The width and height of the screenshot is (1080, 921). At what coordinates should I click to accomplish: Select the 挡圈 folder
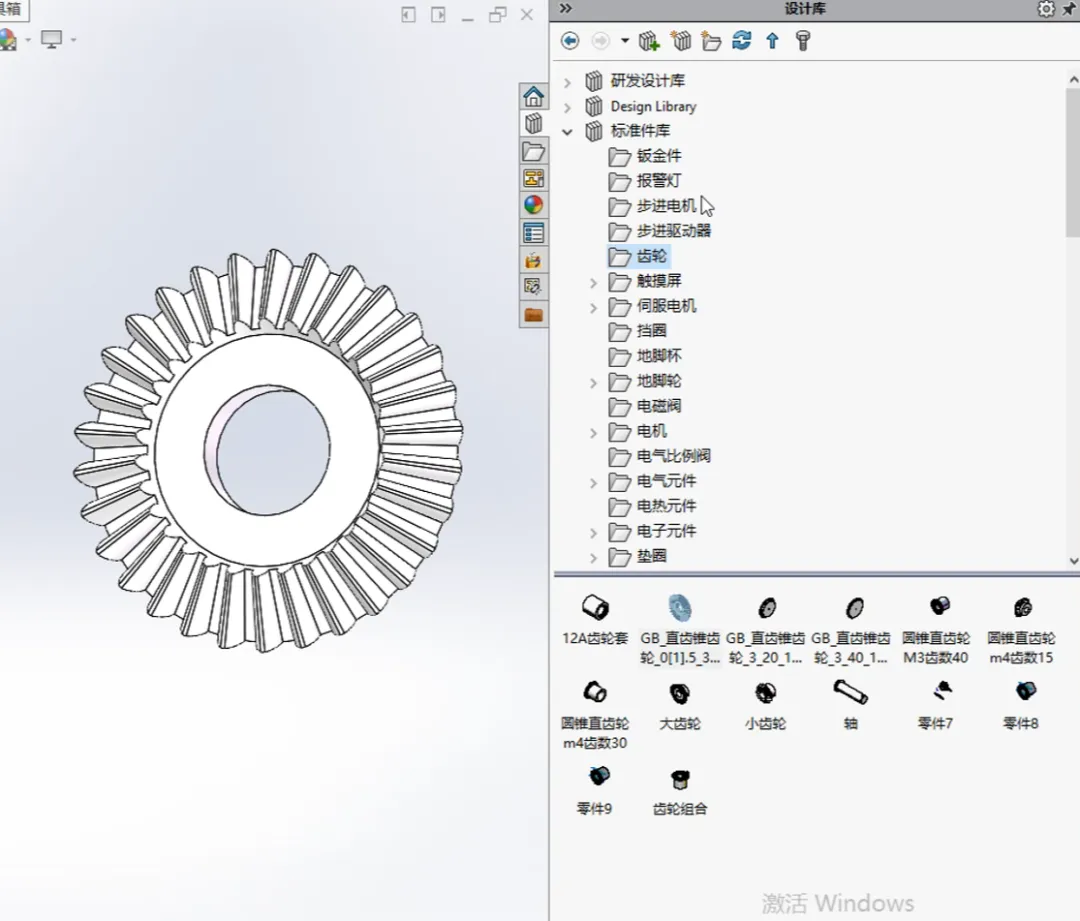tap(638, 331)
